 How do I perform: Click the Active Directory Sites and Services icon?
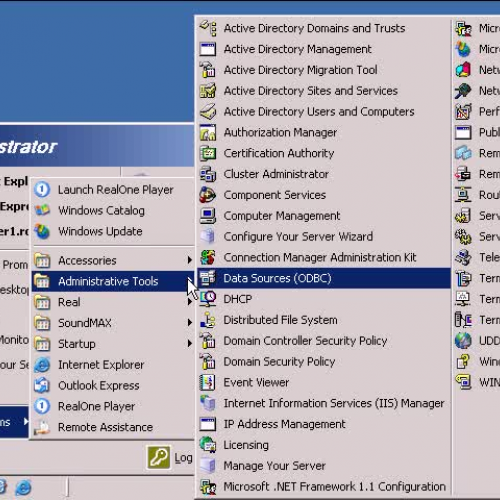tap(208, 91)
